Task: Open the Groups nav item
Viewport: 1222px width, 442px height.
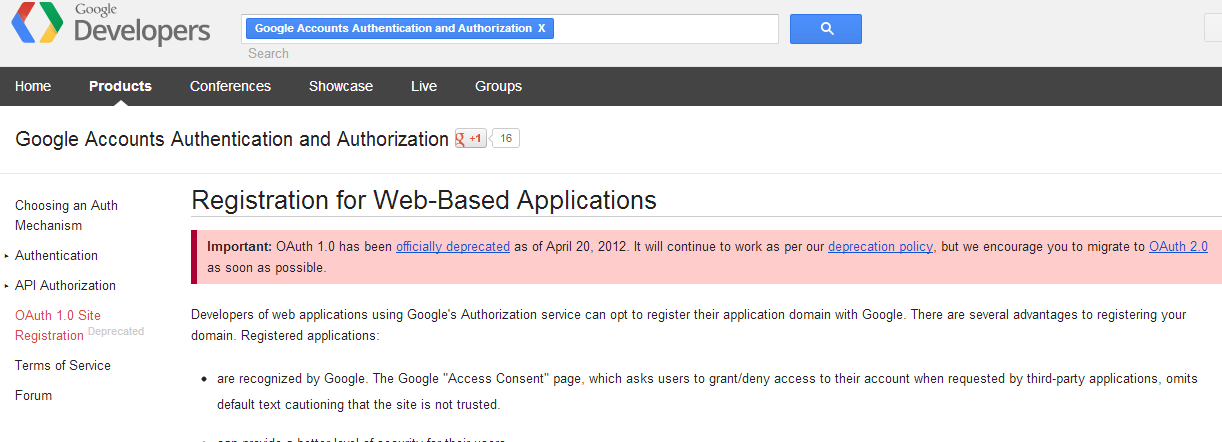Action: (x=498, y=86)
